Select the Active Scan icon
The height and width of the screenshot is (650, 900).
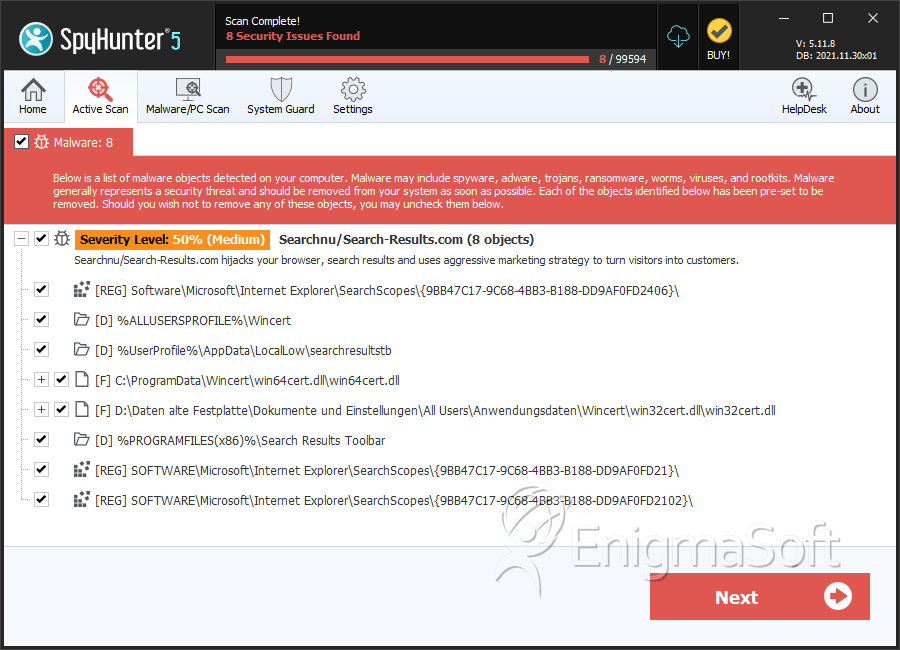[x=100, y=97]
